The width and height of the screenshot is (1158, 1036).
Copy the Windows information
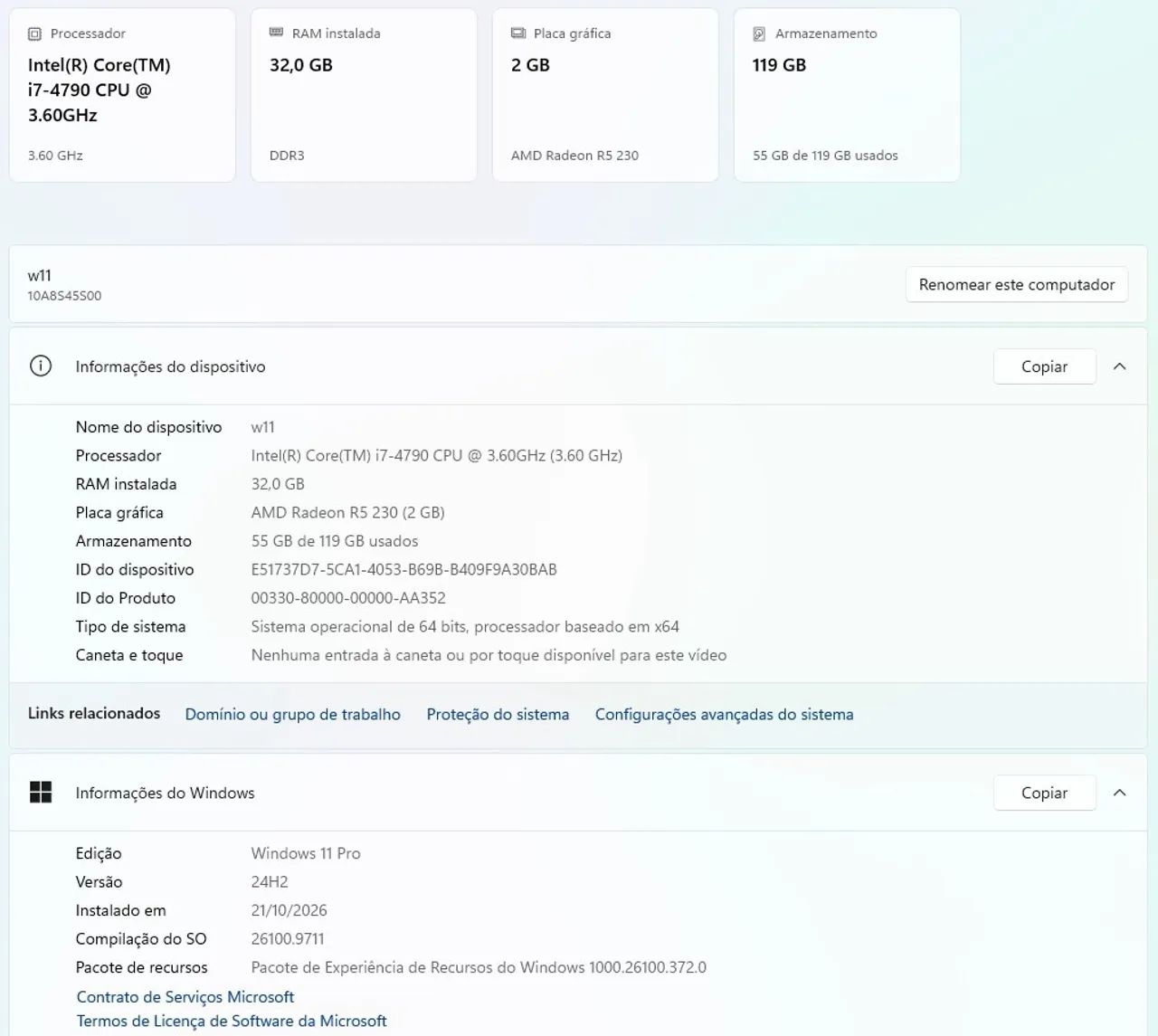tap(1045, 793)
